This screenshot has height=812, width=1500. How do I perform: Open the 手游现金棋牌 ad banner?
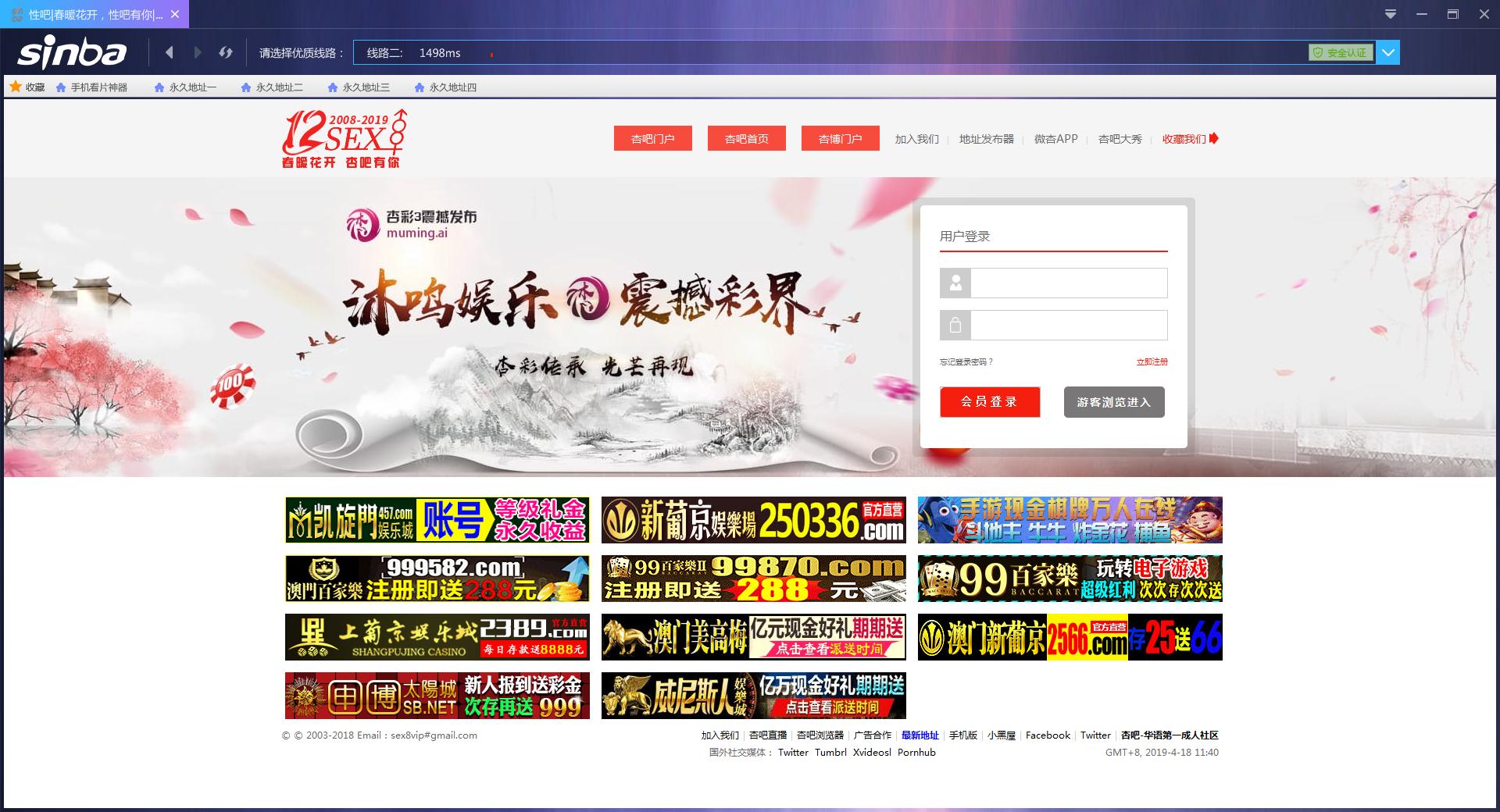pyautogui.click(x=1070, y=520)
